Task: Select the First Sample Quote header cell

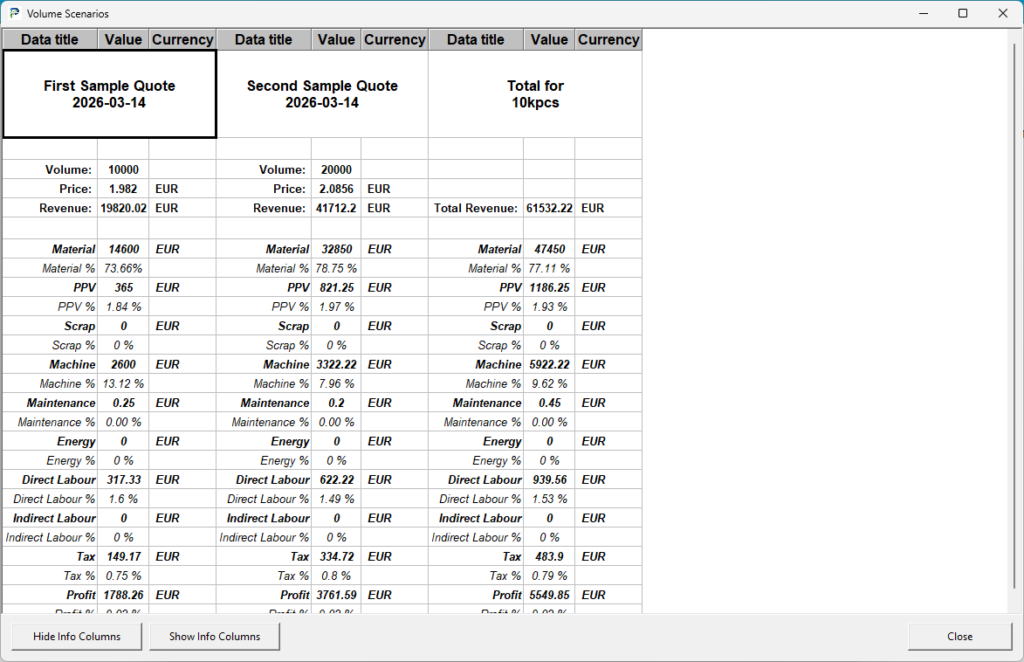Action: click(109, 94)
